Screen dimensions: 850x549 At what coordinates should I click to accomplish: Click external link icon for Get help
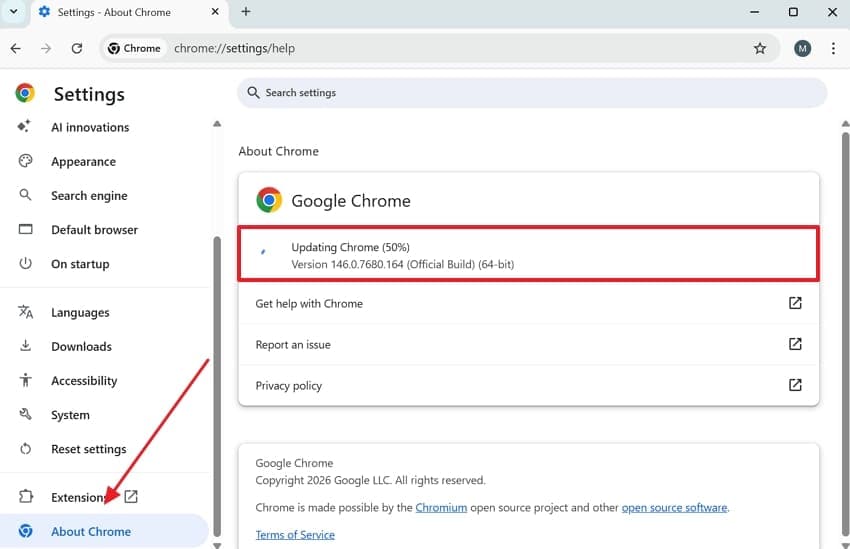(795, 303)
